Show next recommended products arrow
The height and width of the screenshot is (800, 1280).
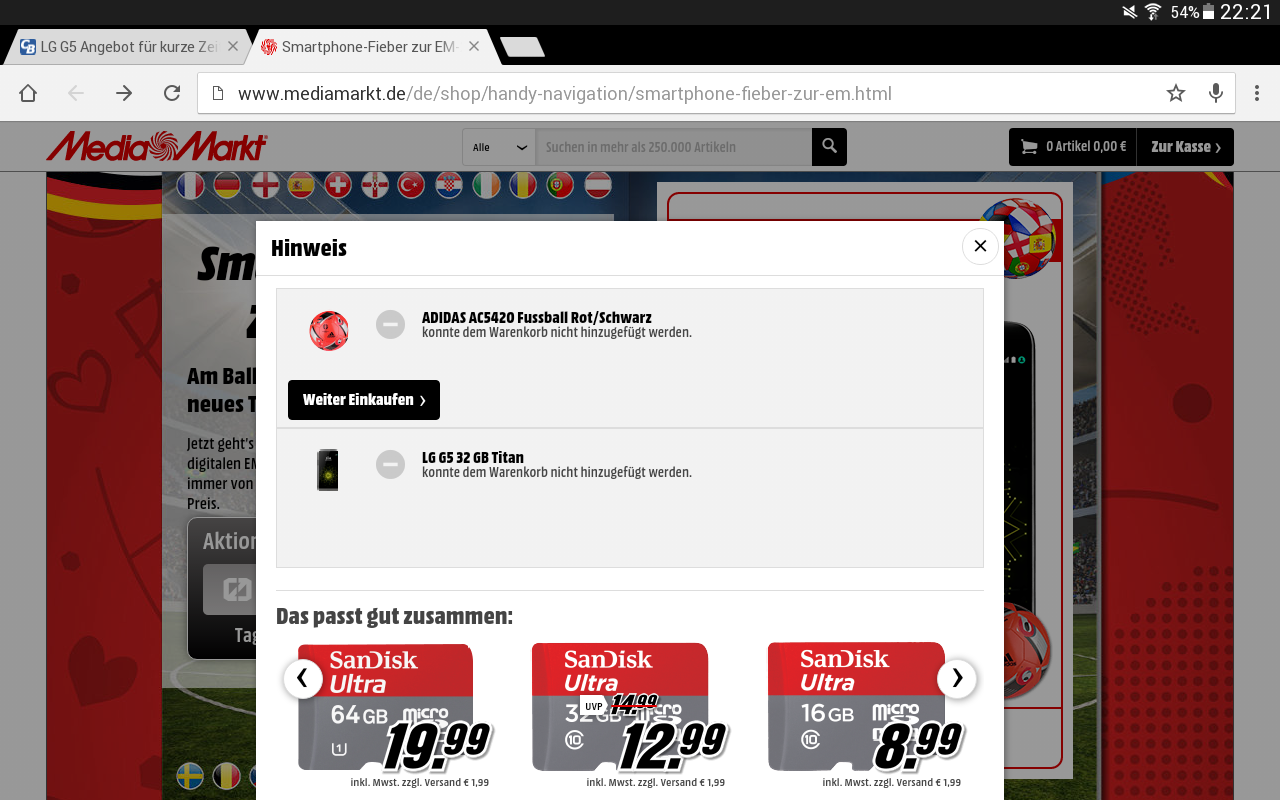click(957, 678)
